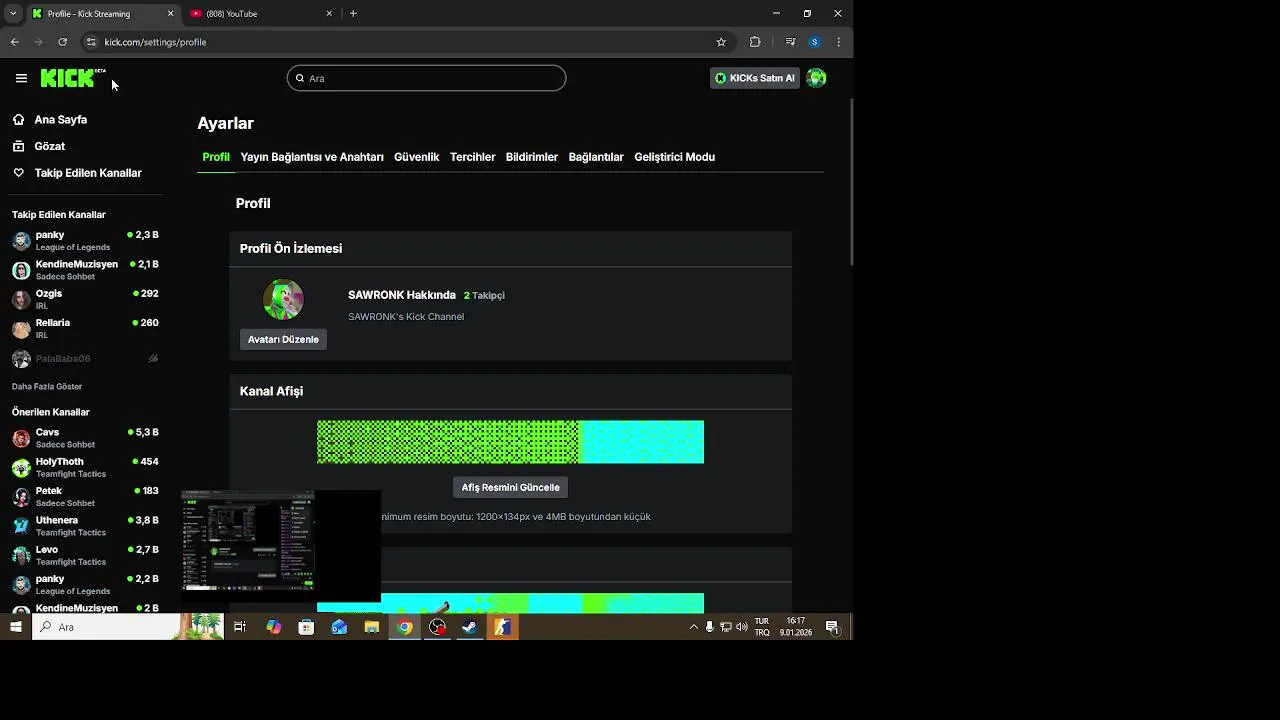Open recommended channel Uthenera
The height and width of the screenshot is (720, 1280).
pos(85,526)
